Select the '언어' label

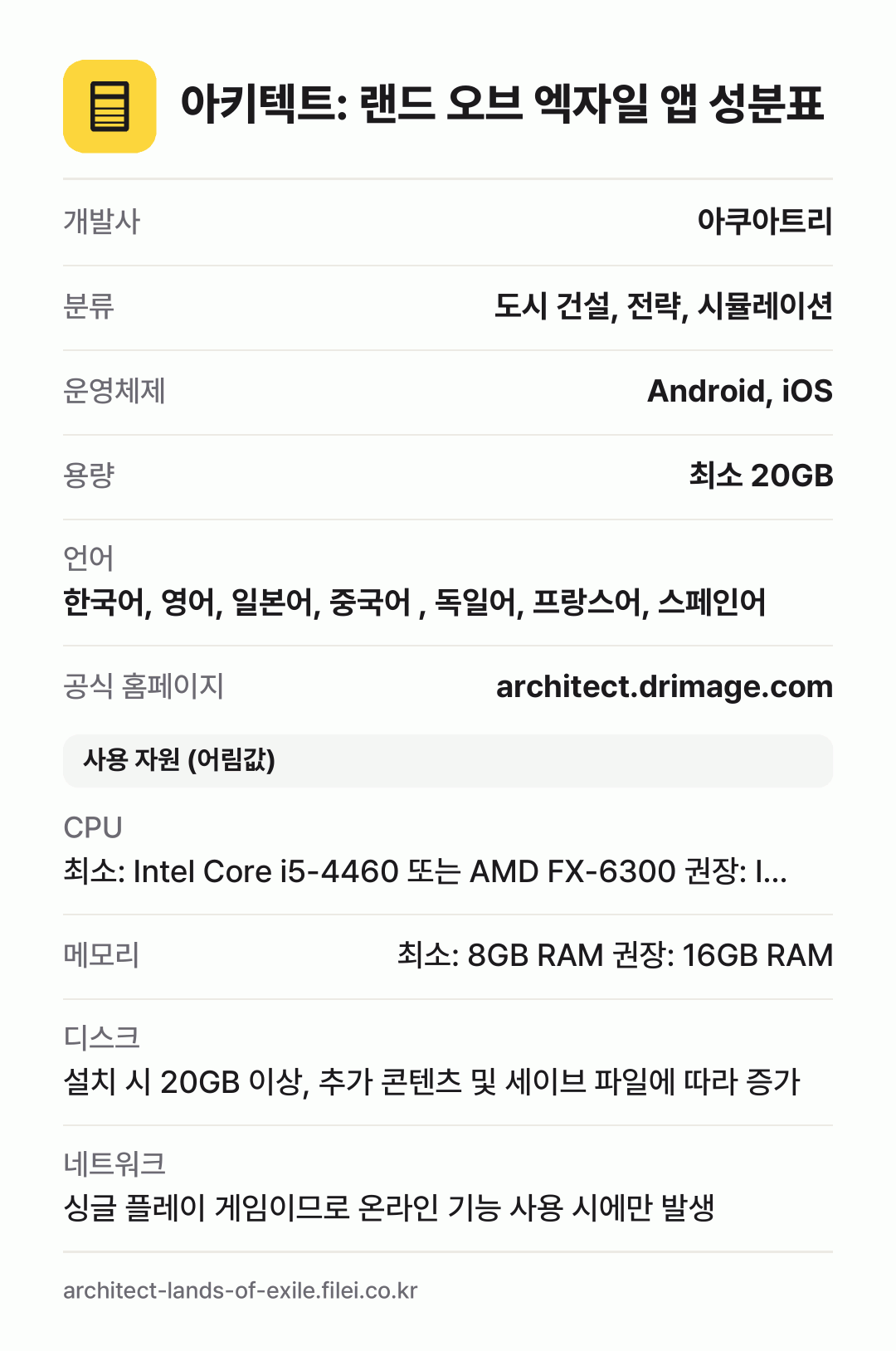pyautogui.click(x=88, y=558)
